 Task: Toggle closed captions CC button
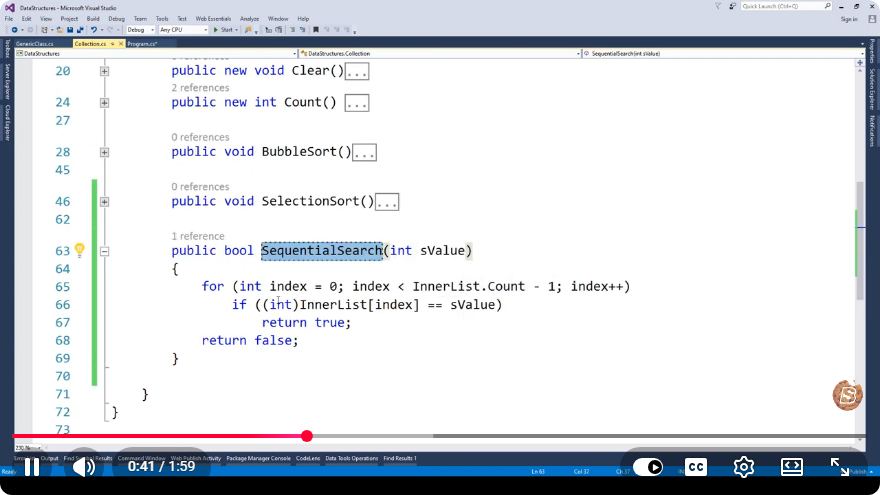(x=696, y=466)
